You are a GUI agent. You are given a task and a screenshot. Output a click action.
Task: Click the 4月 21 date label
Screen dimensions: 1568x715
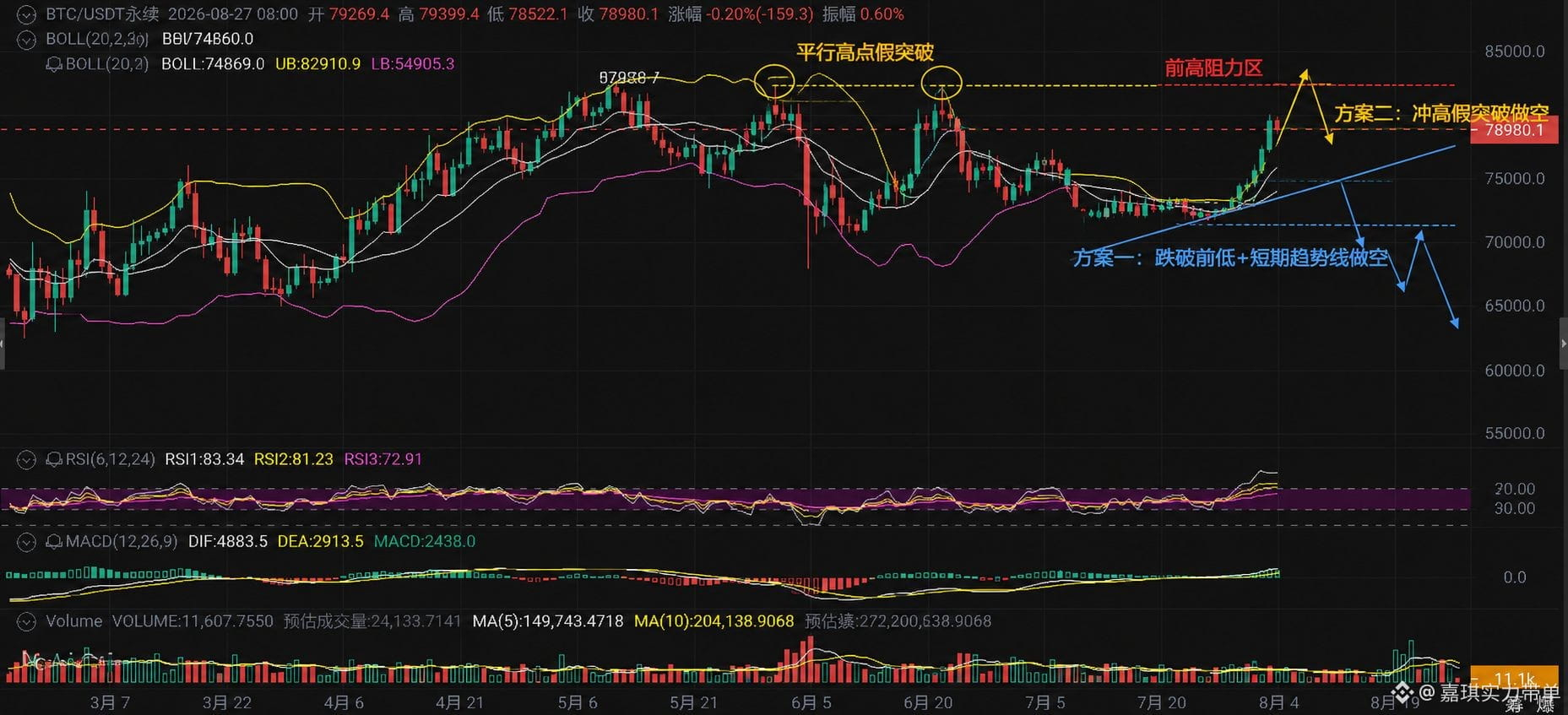pos(460,702)
